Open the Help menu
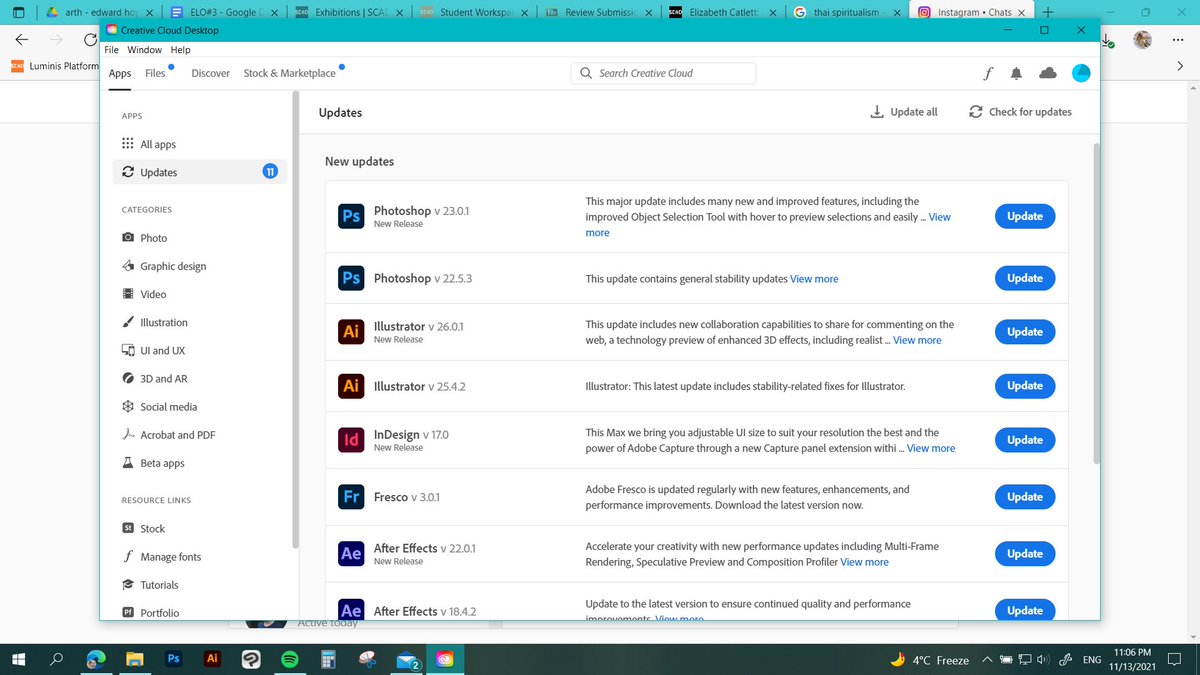This screenshot has width=1200, height=675. point(180,49)
